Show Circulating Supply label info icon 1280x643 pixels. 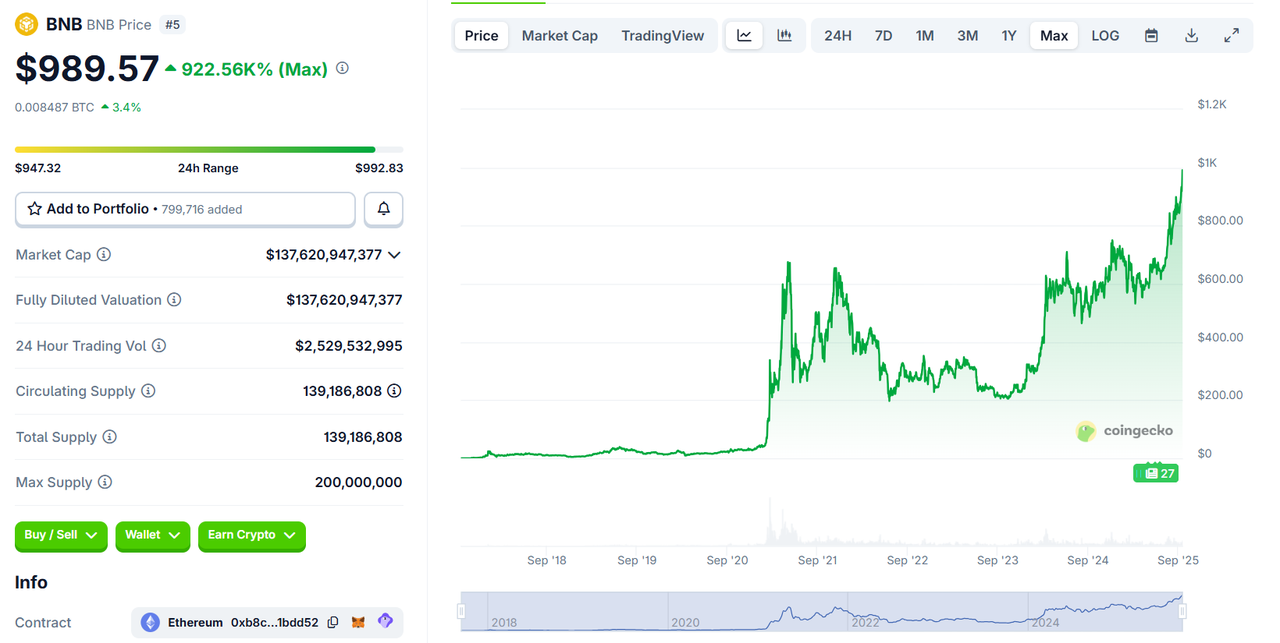pos(148,391)
